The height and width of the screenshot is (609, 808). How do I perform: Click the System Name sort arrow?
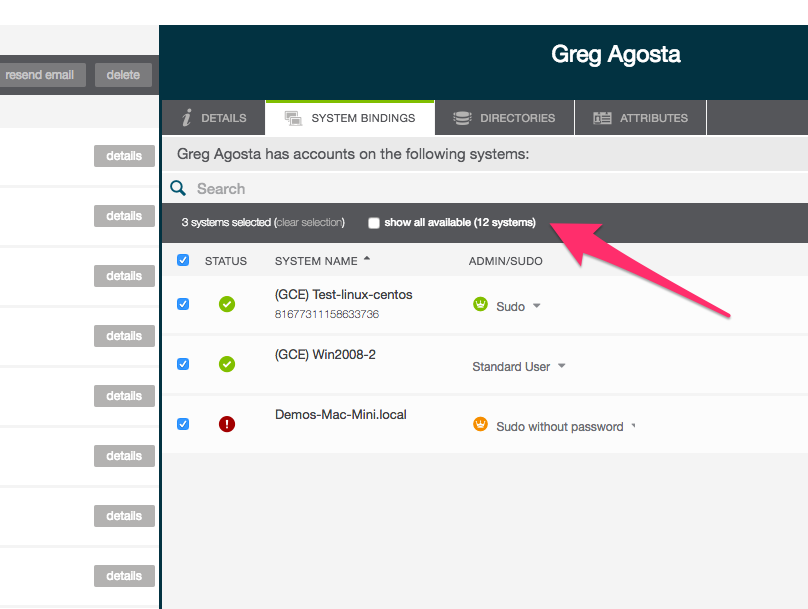tap(366, 260)
